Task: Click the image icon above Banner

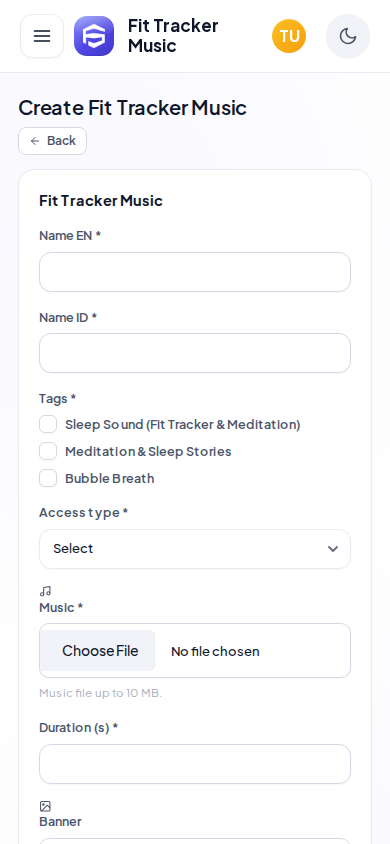Action: click(x=45, y=806)
